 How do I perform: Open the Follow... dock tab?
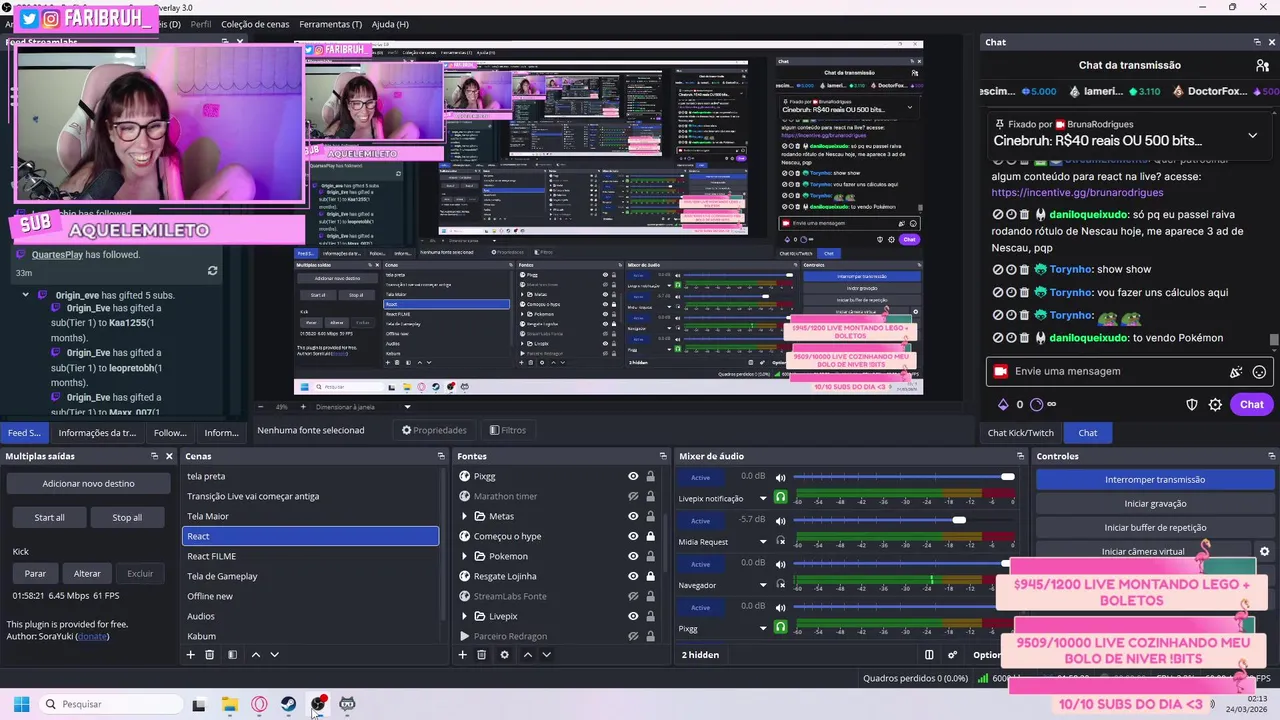point(170,433)
